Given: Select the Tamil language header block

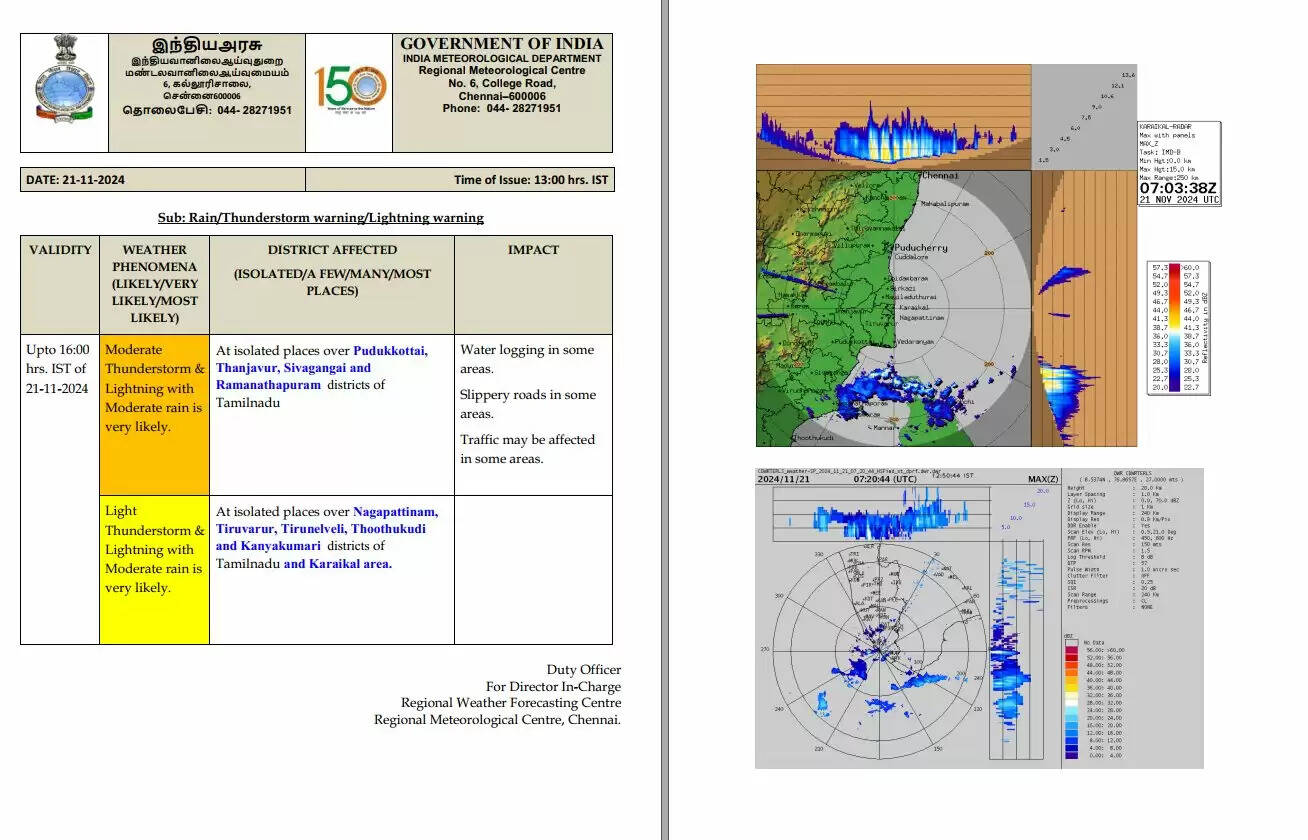Looking at the screenshot, I should (207, 78).
